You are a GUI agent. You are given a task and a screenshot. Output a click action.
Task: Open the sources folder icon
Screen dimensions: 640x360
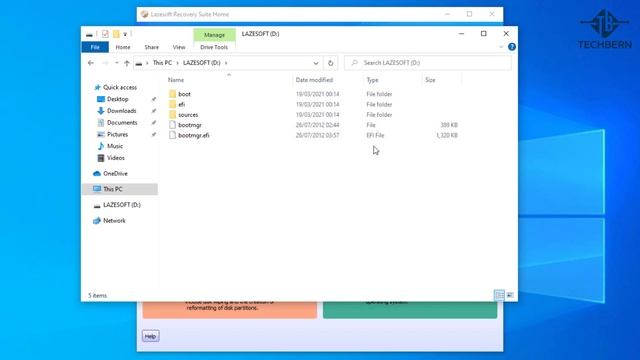coord(172,115)
